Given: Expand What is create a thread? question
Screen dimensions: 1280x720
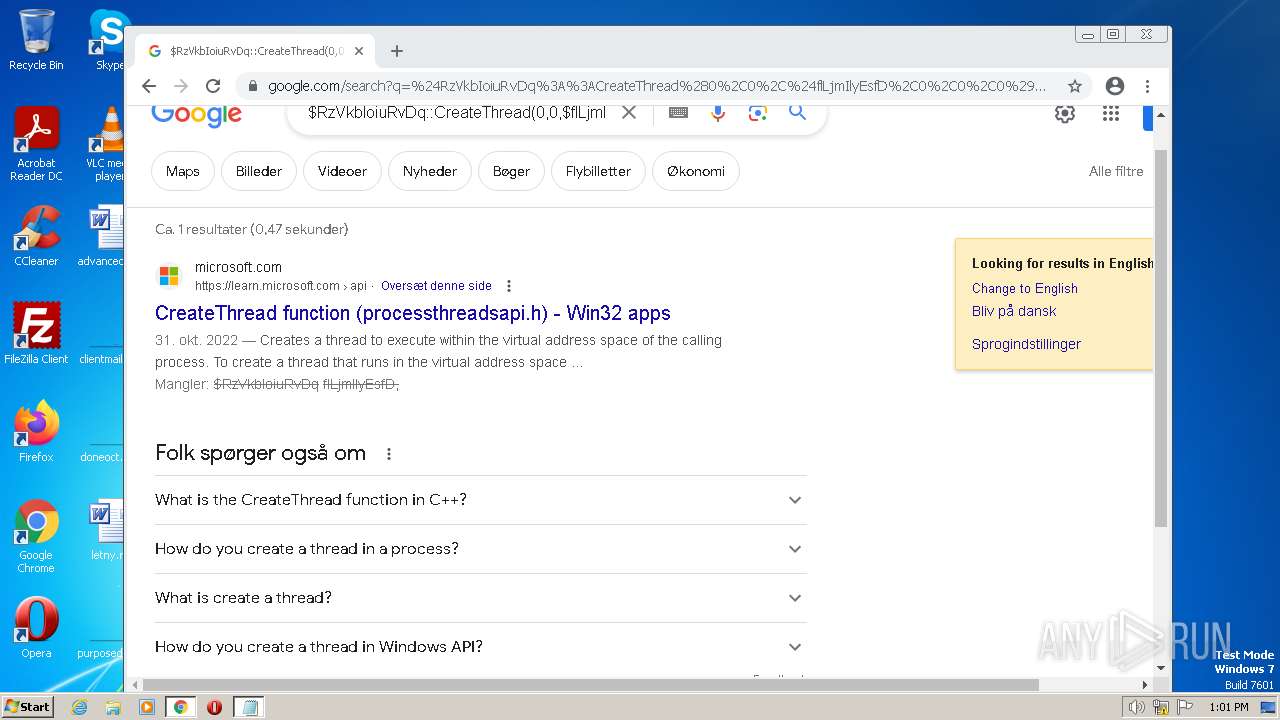Looking at the screenshot, I should pos(480,598).
